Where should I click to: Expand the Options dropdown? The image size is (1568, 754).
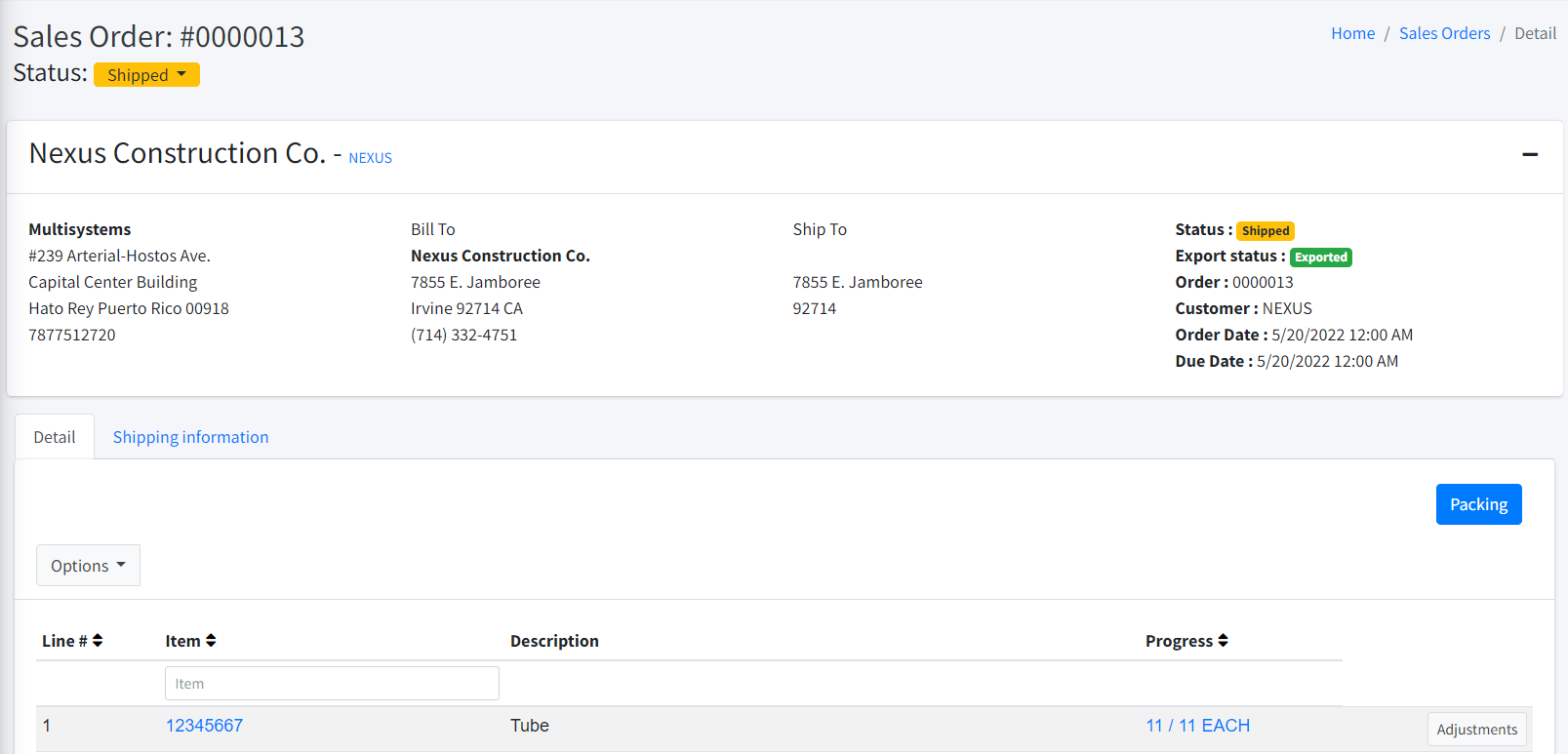[88, 566]
